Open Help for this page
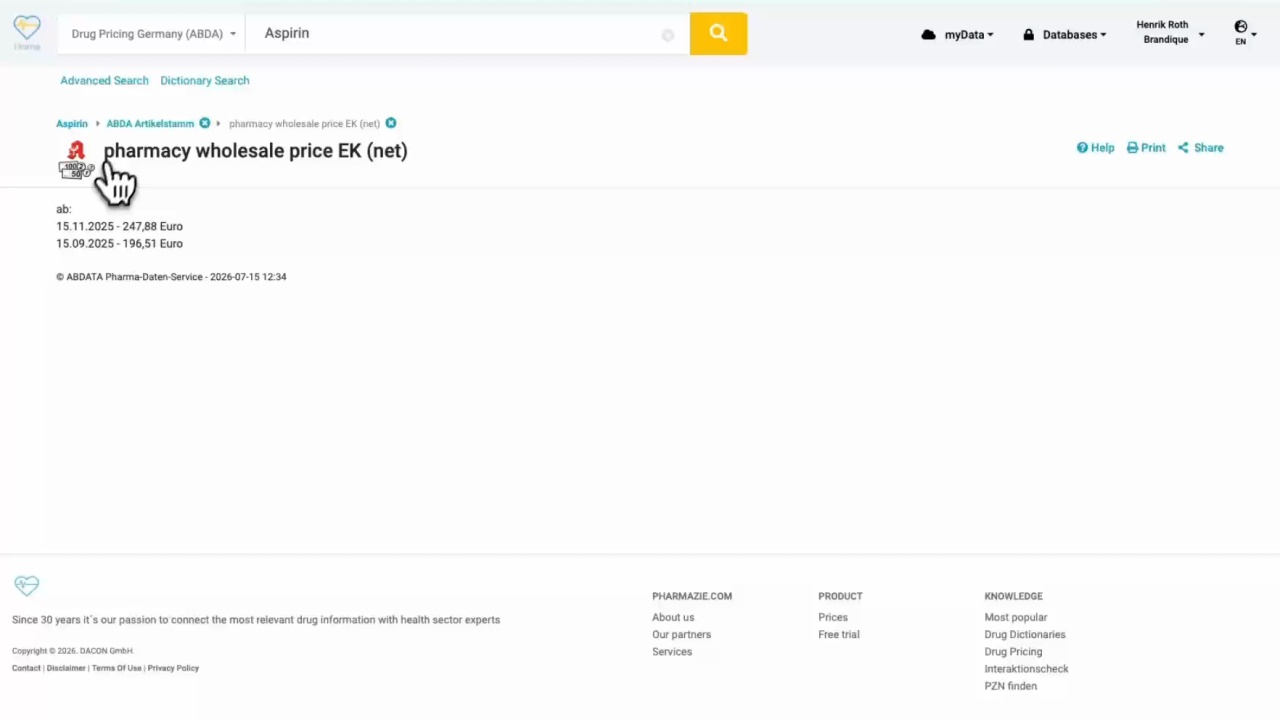 1095,148
